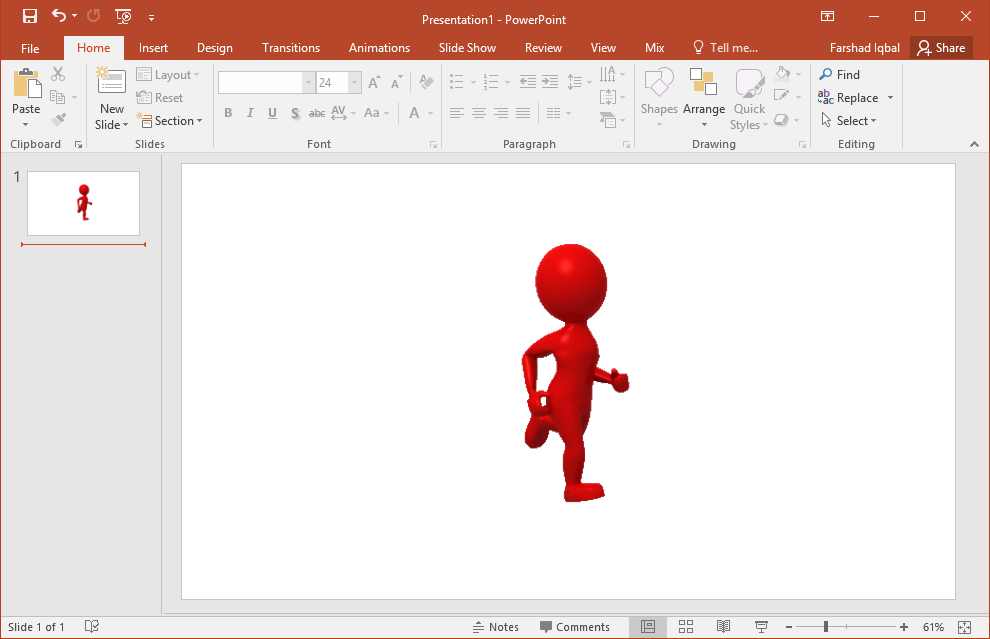990x639 pixels.
Task: Toggle Italic text formatting
Action: [250, 113]
